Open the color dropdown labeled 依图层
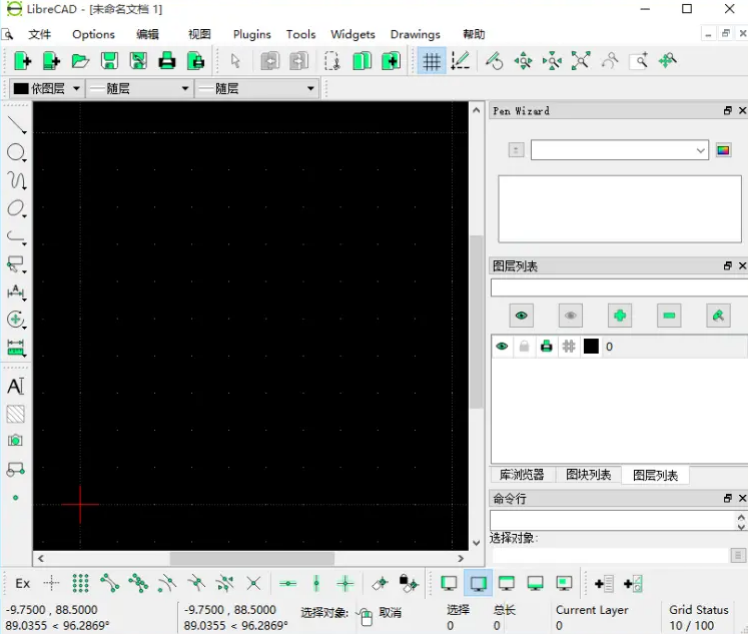 (46, 88)
